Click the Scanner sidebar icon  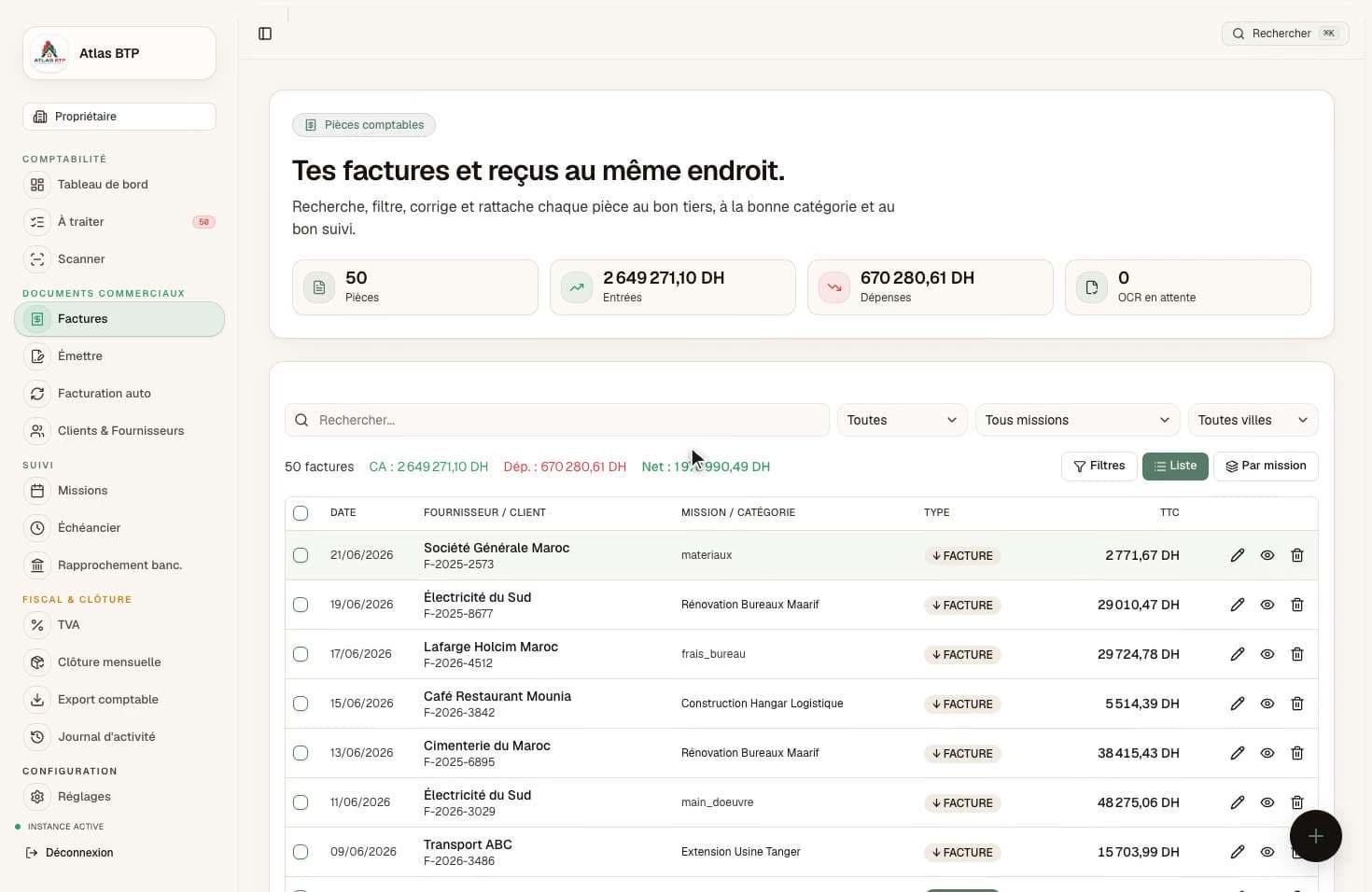tap(37, 259)
